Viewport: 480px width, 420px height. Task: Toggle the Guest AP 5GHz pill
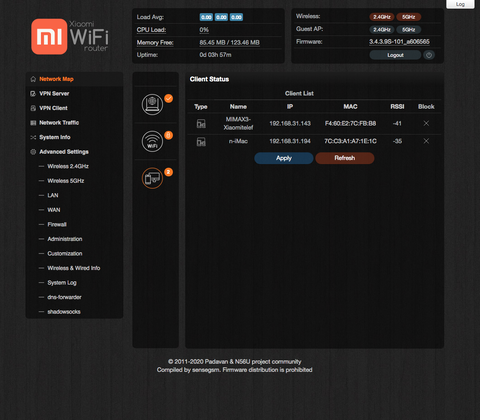pyautogui.click(x=409, y=30)
